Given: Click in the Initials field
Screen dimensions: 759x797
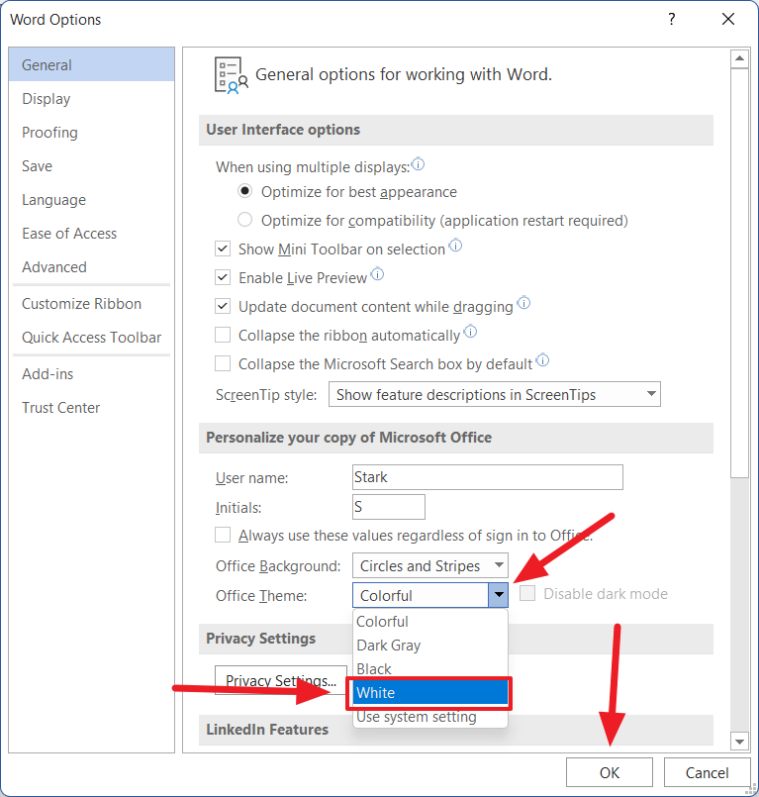Looking at the screenshot, I should click(x=388, y=507).
